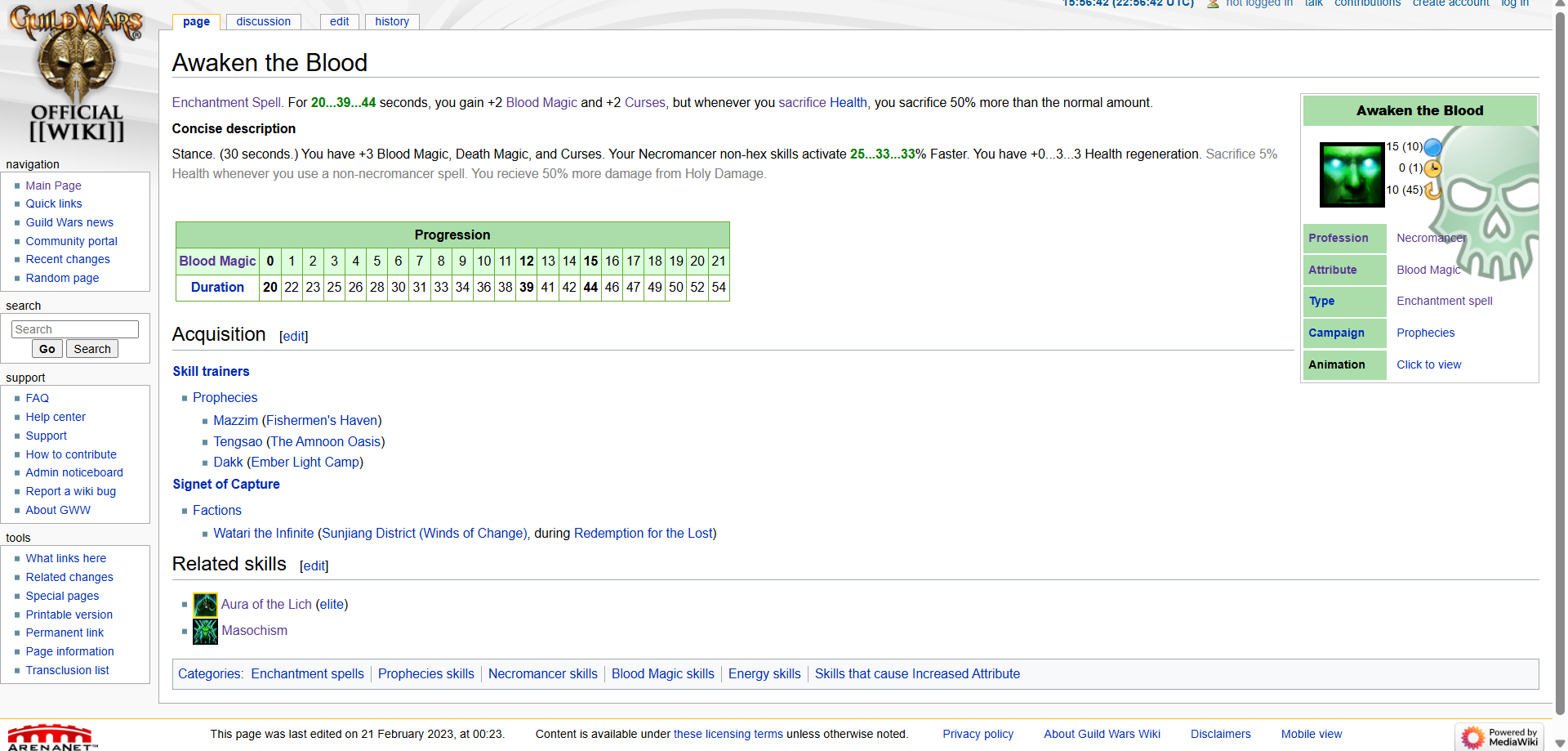The height and width of the screenshot is (751, 1568).
Task: Open the Aura of the Lich skill icon
Action: pyautogui.click(x=205, y=605)
